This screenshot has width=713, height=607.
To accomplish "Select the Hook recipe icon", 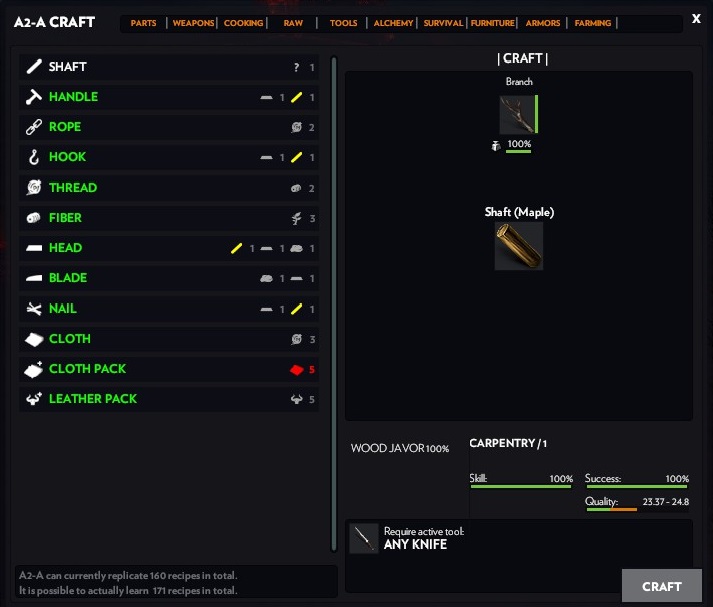I will point(34,157).
